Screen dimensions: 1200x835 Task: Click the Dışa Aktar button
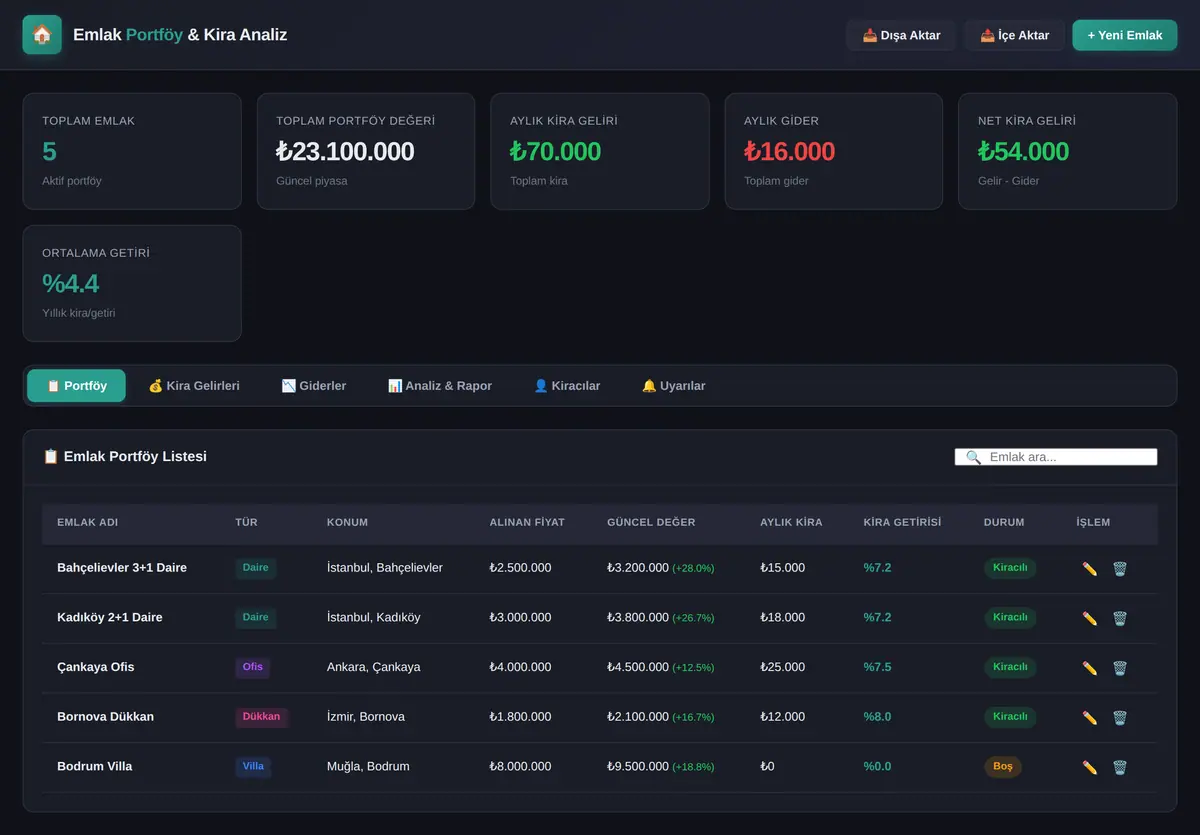[901, 35]
